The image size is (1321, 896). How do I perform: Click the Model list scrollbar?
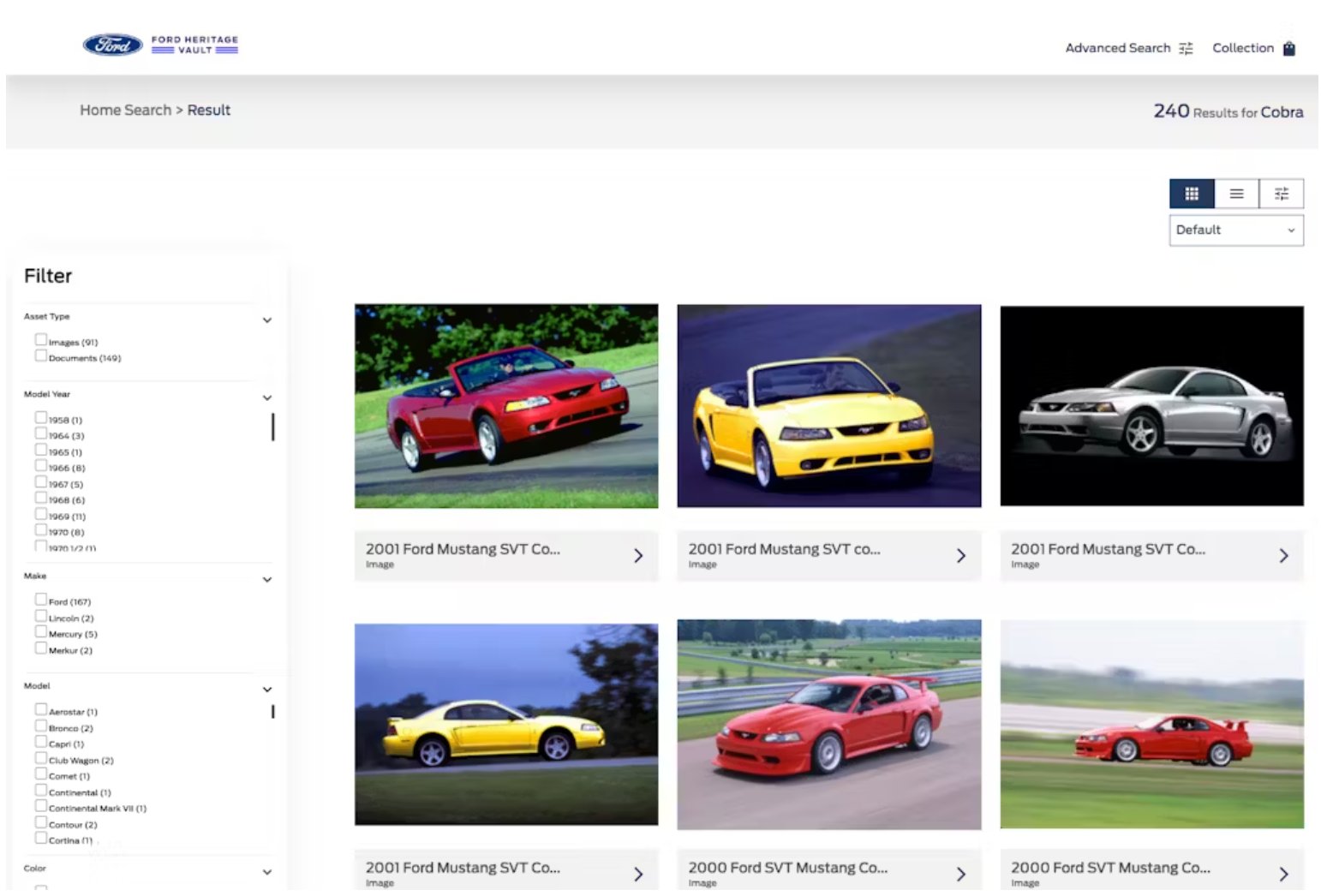(272, 711)
